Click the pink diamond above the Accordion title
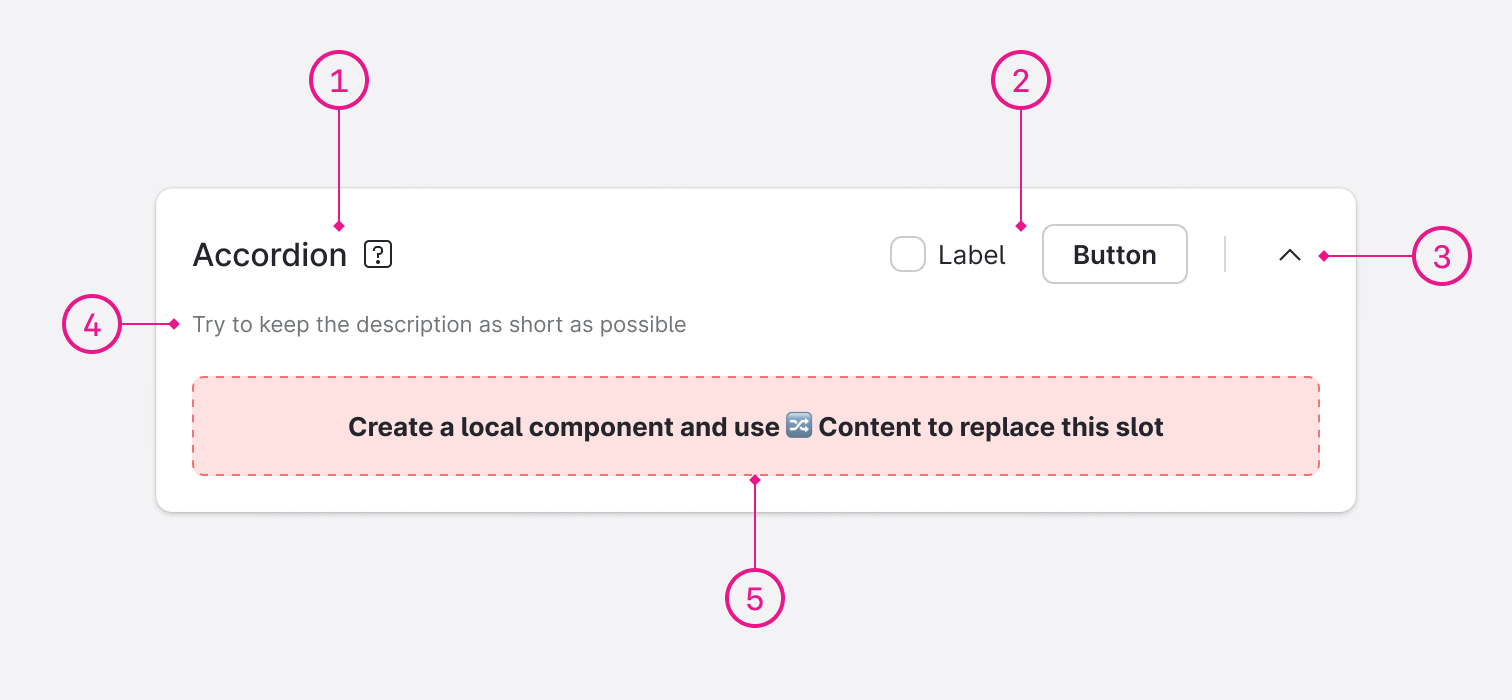 [x=339, y=226]
